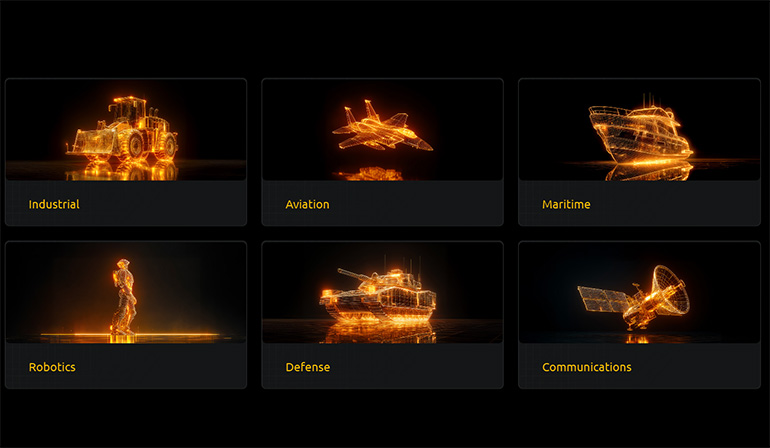The image size is (770, 448).
Task: Click the satellite's solar panel graphic
Action: (603, 300)
